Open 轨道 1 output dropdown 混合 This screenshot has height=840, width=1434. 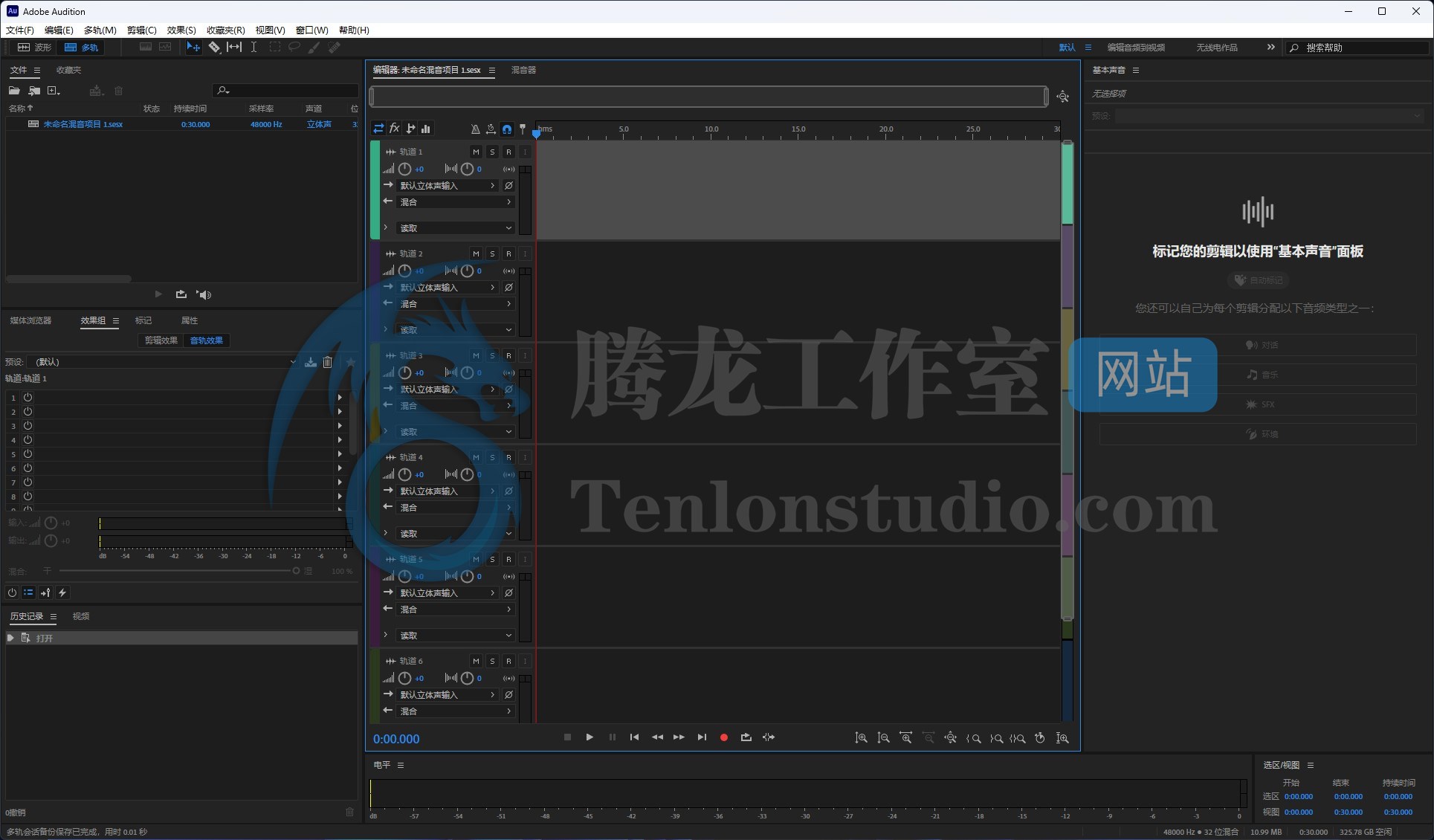click(x=456, y=202)
